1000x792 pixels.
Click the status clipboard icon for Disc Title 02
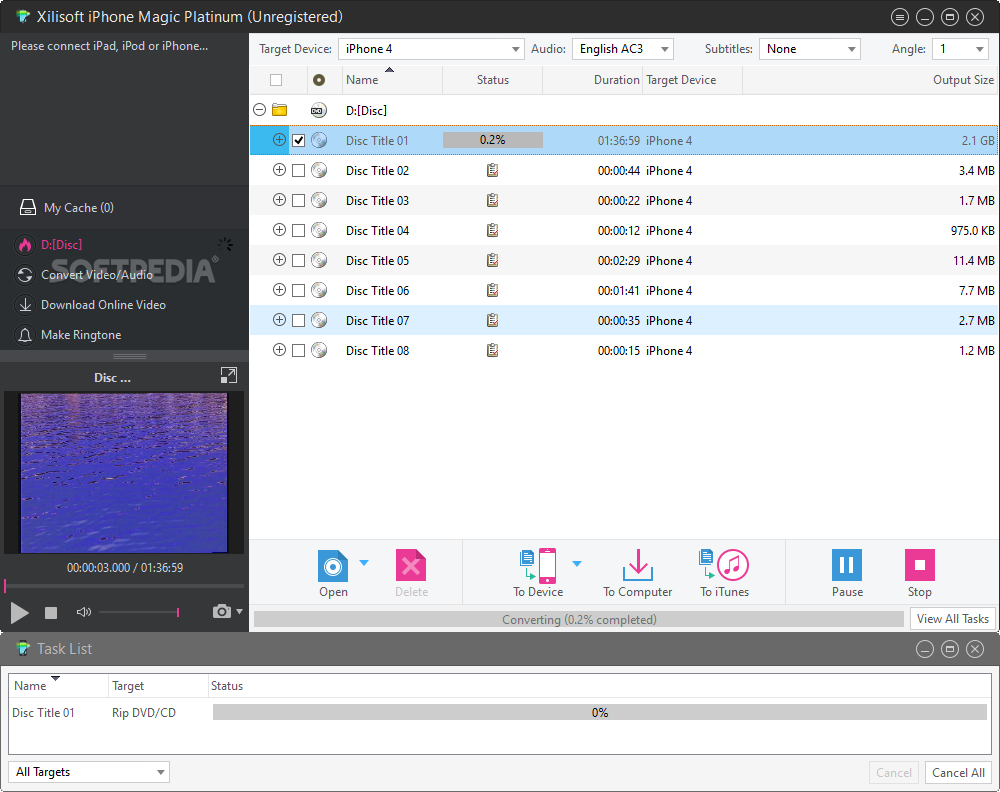[x=492, y=170]
